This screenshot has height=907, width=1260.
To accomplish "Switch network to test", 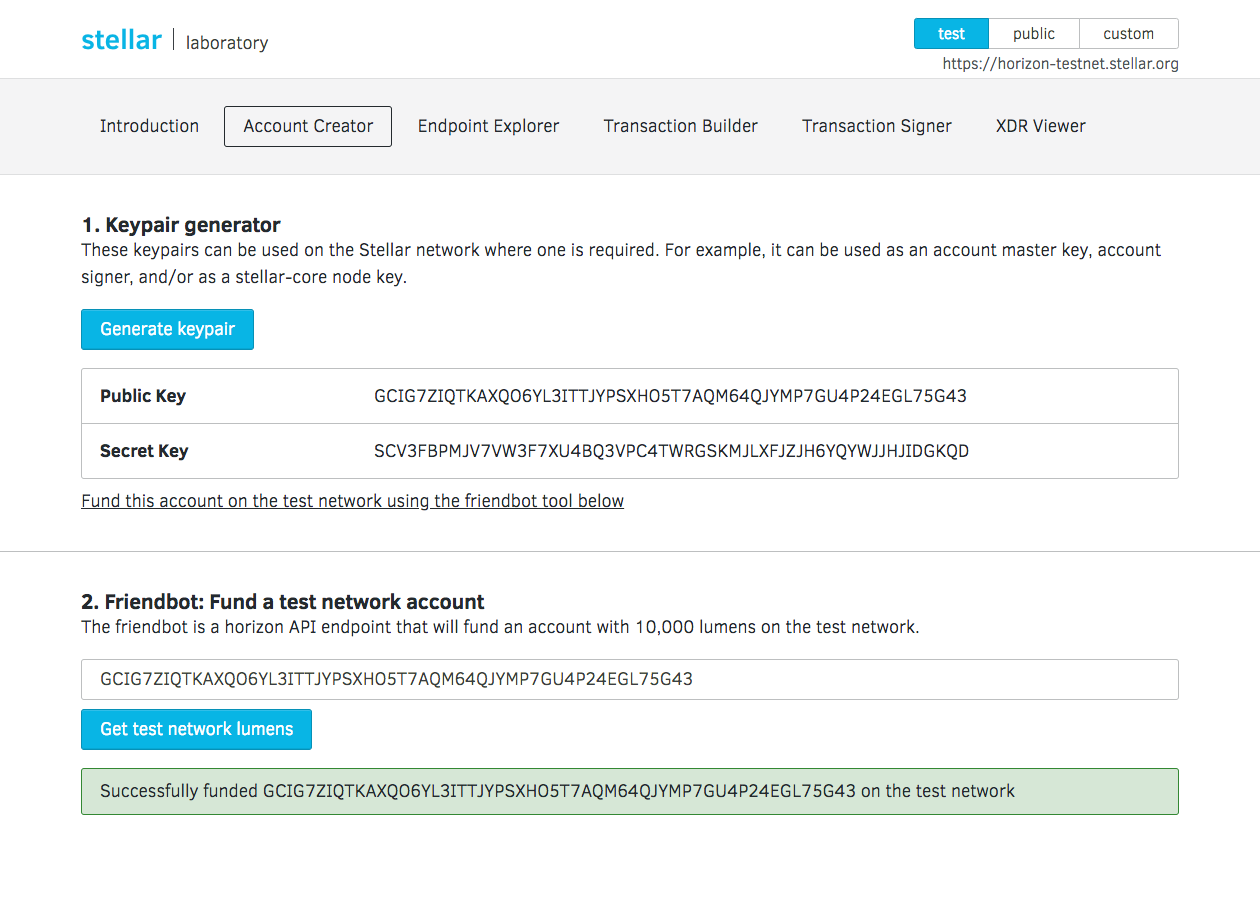I will tap(951, 34).
